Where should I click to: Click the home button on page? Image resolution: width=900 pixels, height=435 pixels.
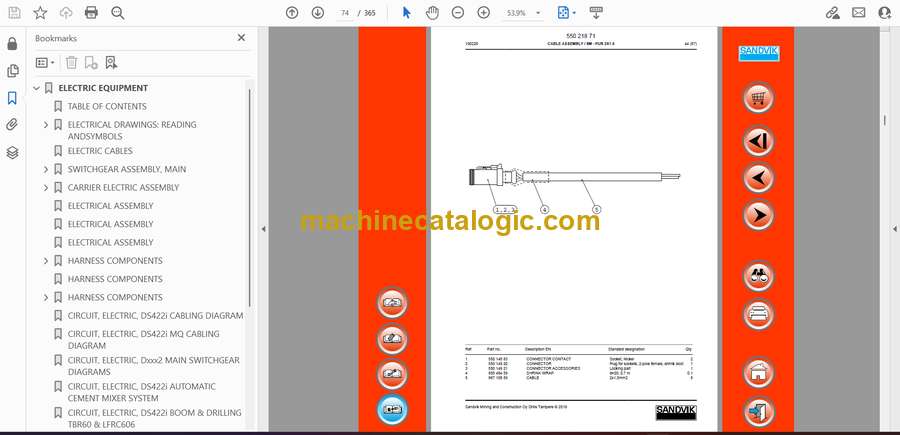tap(758, 373)
